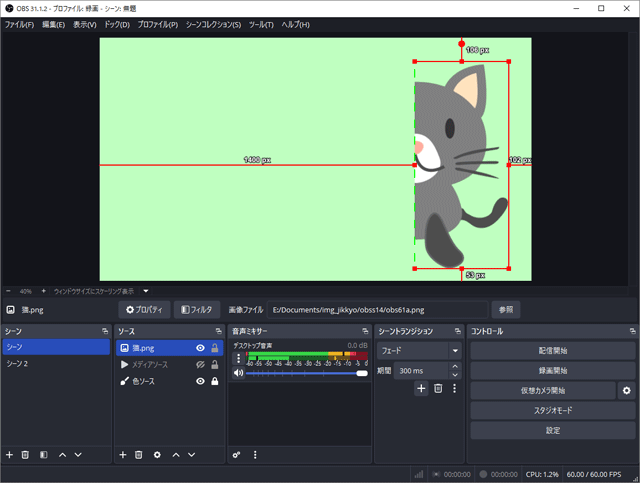640x483 pixels.
Task: Delete the selected scene with the trash icon
Action: click(x=25, y=454)
